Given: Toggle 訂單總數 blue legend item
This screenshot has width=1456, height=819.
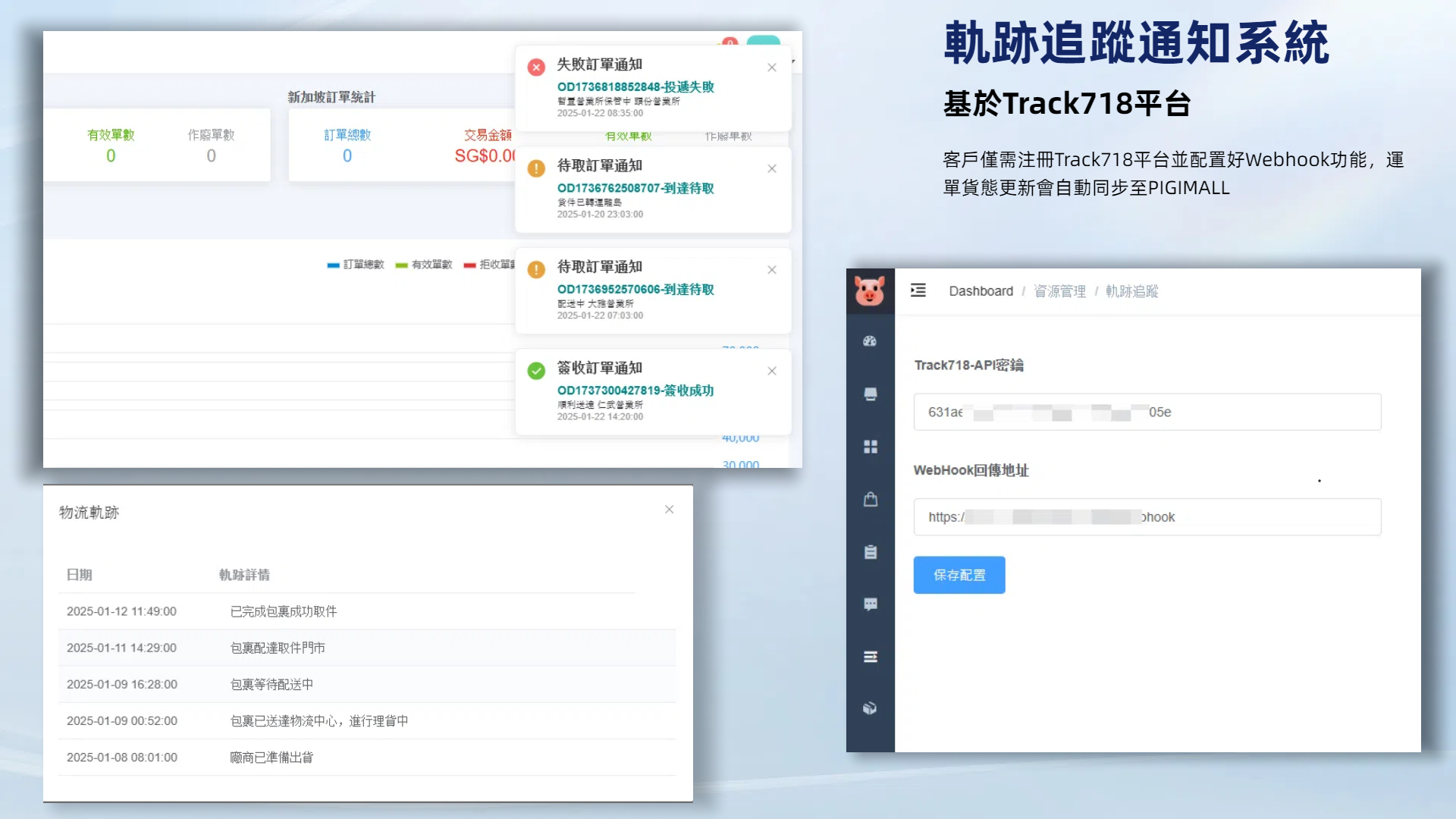Looking at the screenshot, I should [356, 265].
